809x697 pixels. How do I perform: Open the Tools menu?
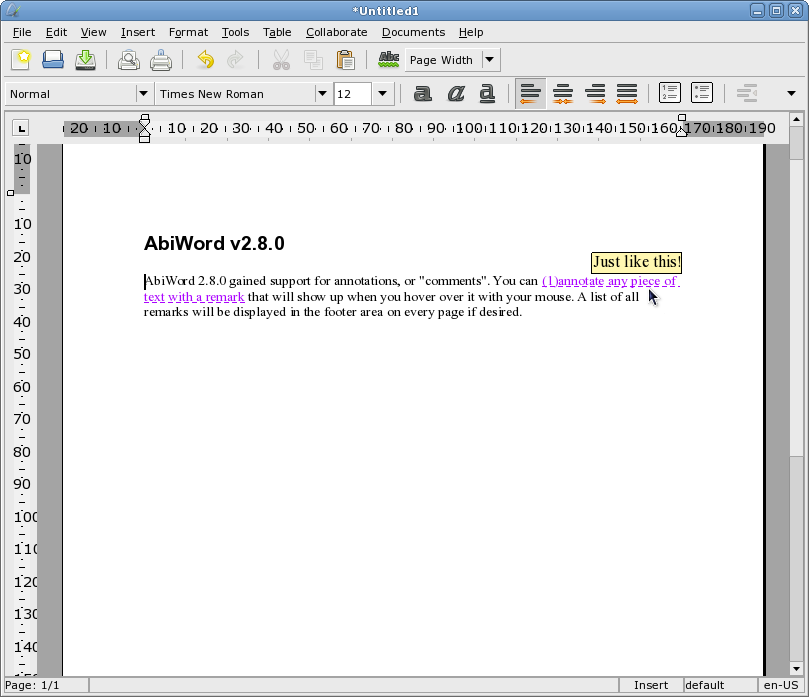point(235,32)
